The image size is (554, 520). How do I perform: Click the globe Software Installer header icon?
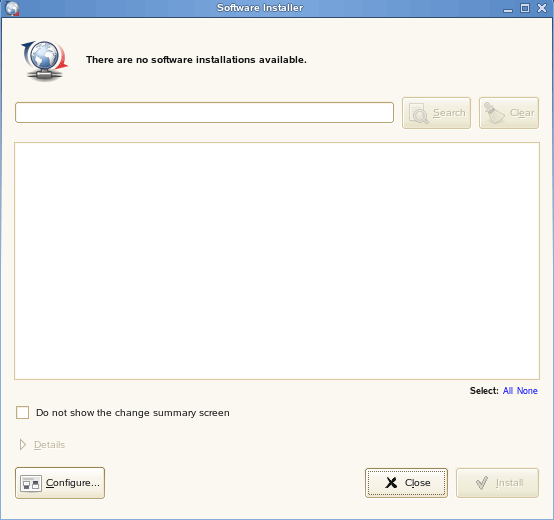[x=44, y=60]
